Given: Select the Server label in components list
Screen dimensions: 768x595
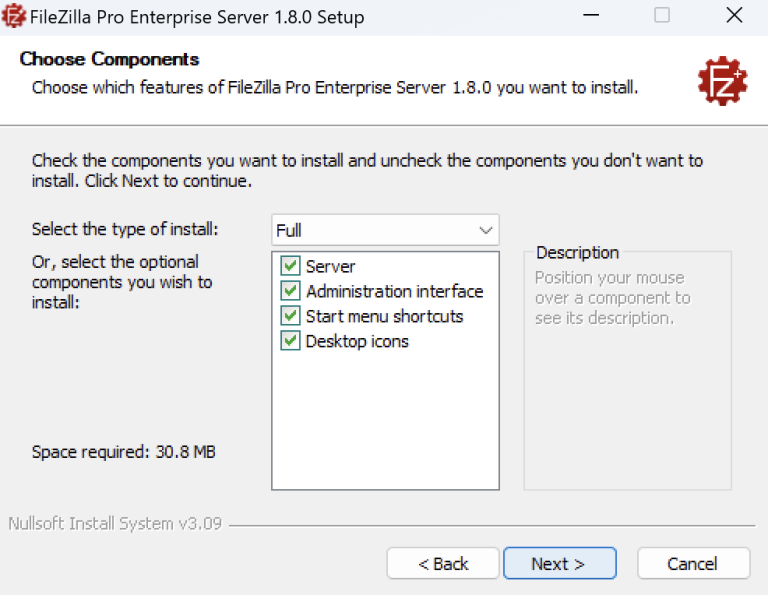Looking at the screenshot, I should (330, 266).
